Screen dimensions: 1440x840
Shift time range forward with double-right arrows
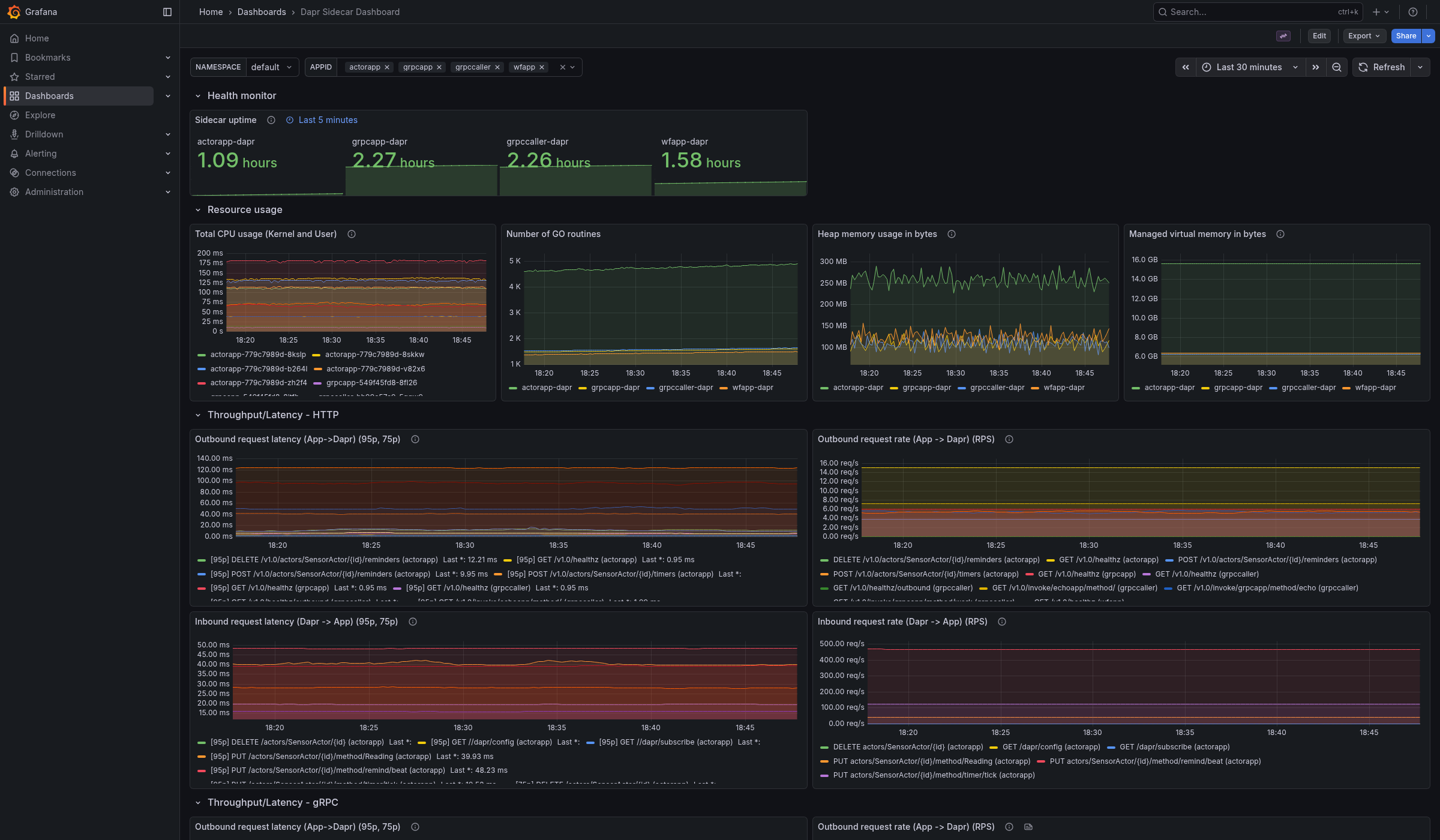[1316, 67]
